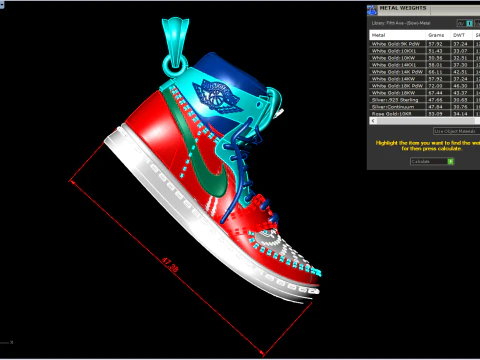Click the Use Object Materials button
The width and height of the screenshot is (480, 360).
pos(456,131)
